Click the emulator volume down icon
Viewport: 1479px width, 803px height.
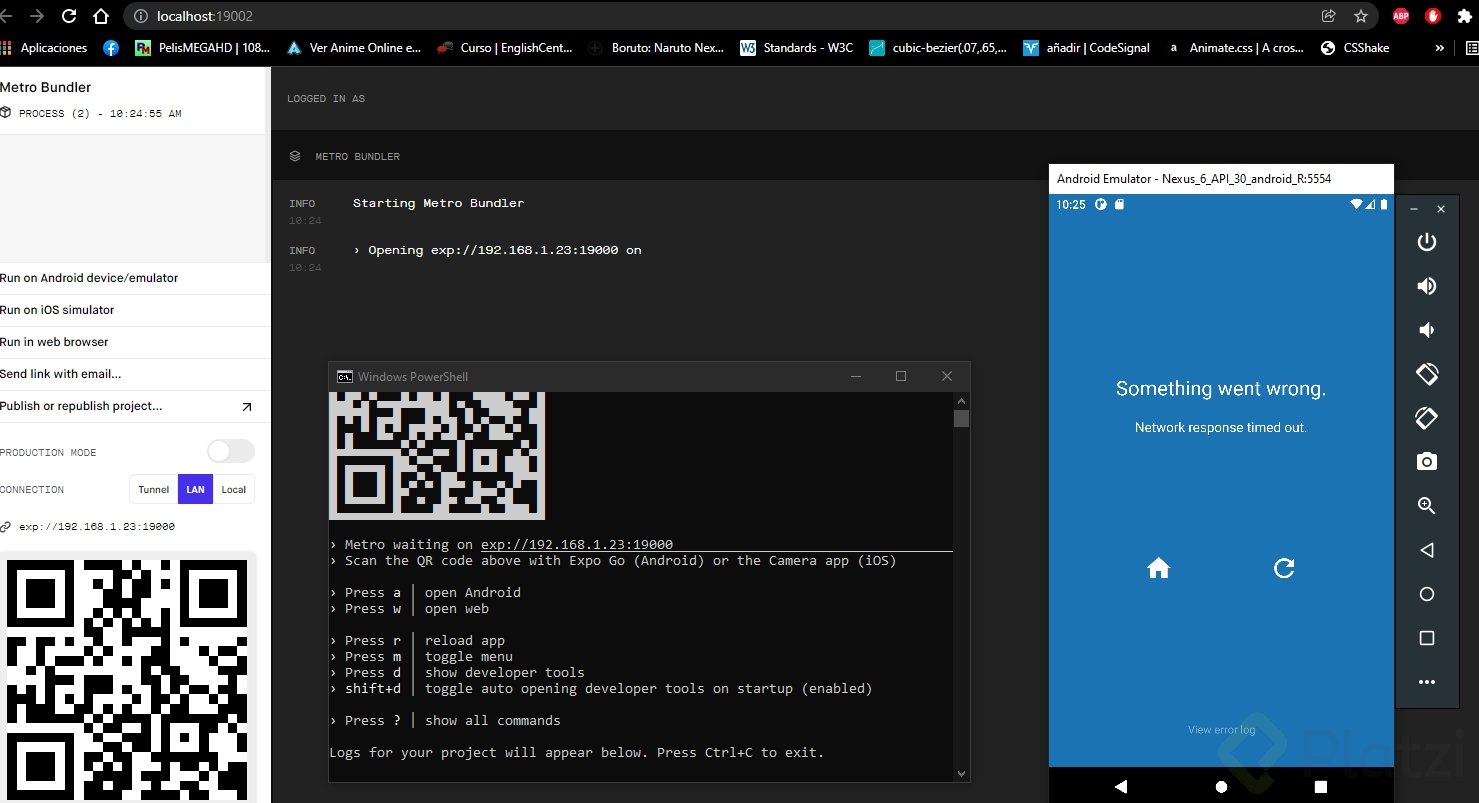[x=1426, y=330]
